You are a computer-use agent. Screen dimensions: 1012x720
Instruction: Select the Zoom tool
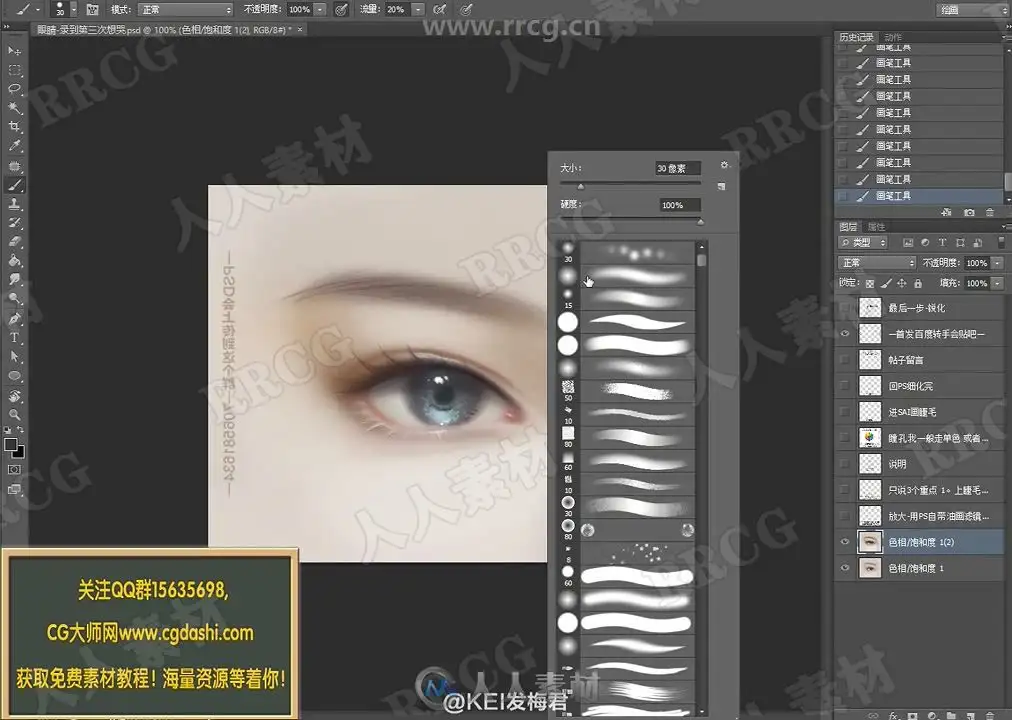(14, 415)
